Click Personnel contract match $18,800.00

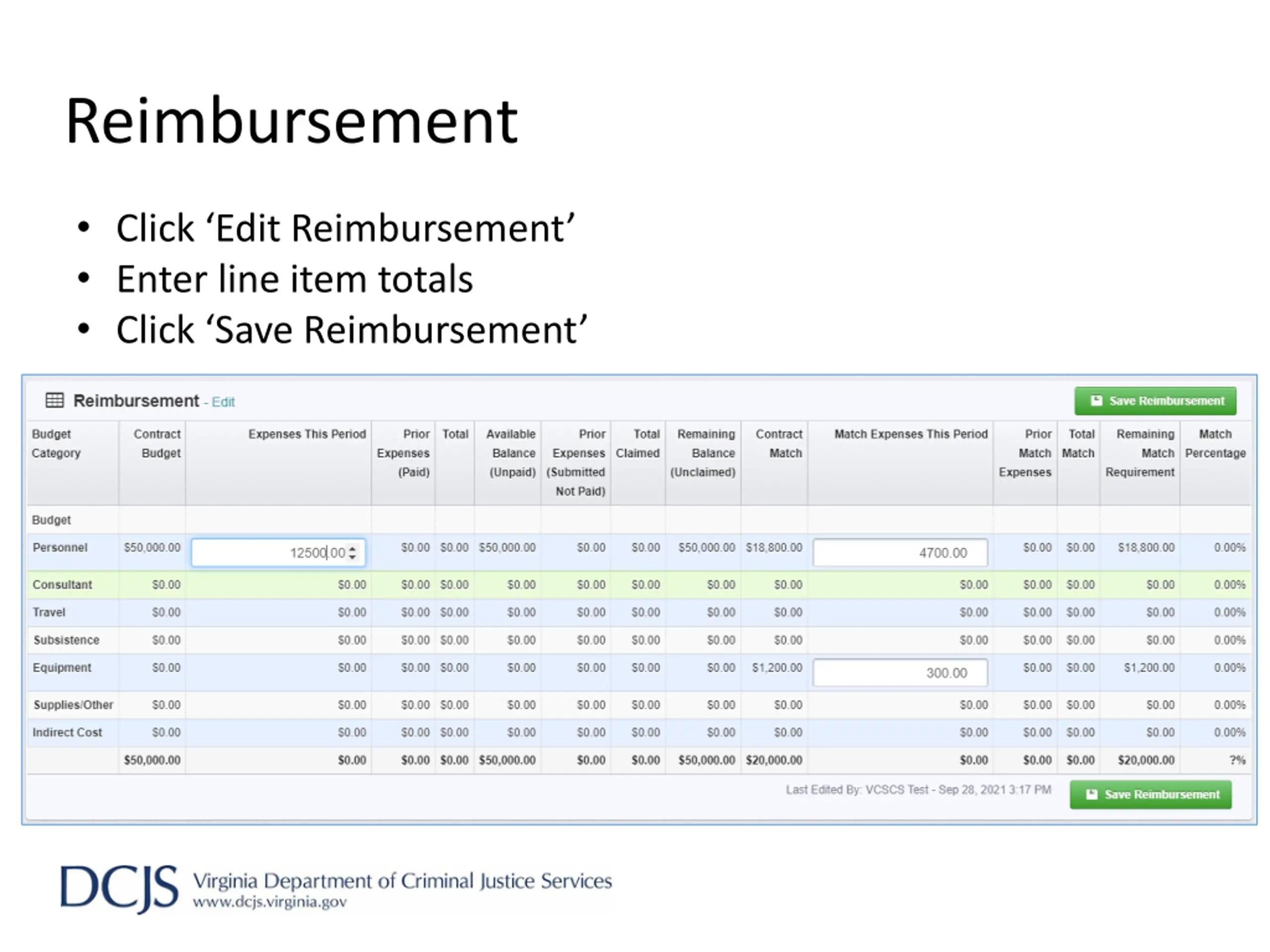[774, 547]
